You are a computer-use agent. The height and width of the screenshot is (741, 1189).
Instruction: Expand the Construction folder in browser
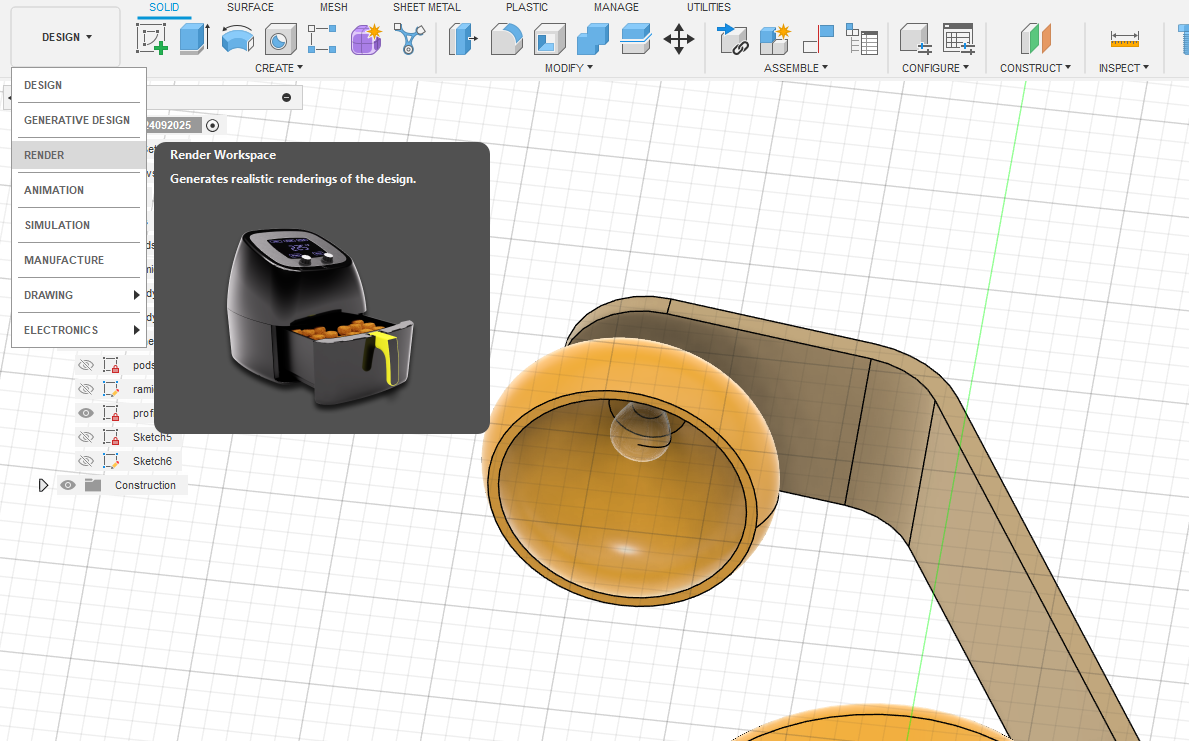42,485
